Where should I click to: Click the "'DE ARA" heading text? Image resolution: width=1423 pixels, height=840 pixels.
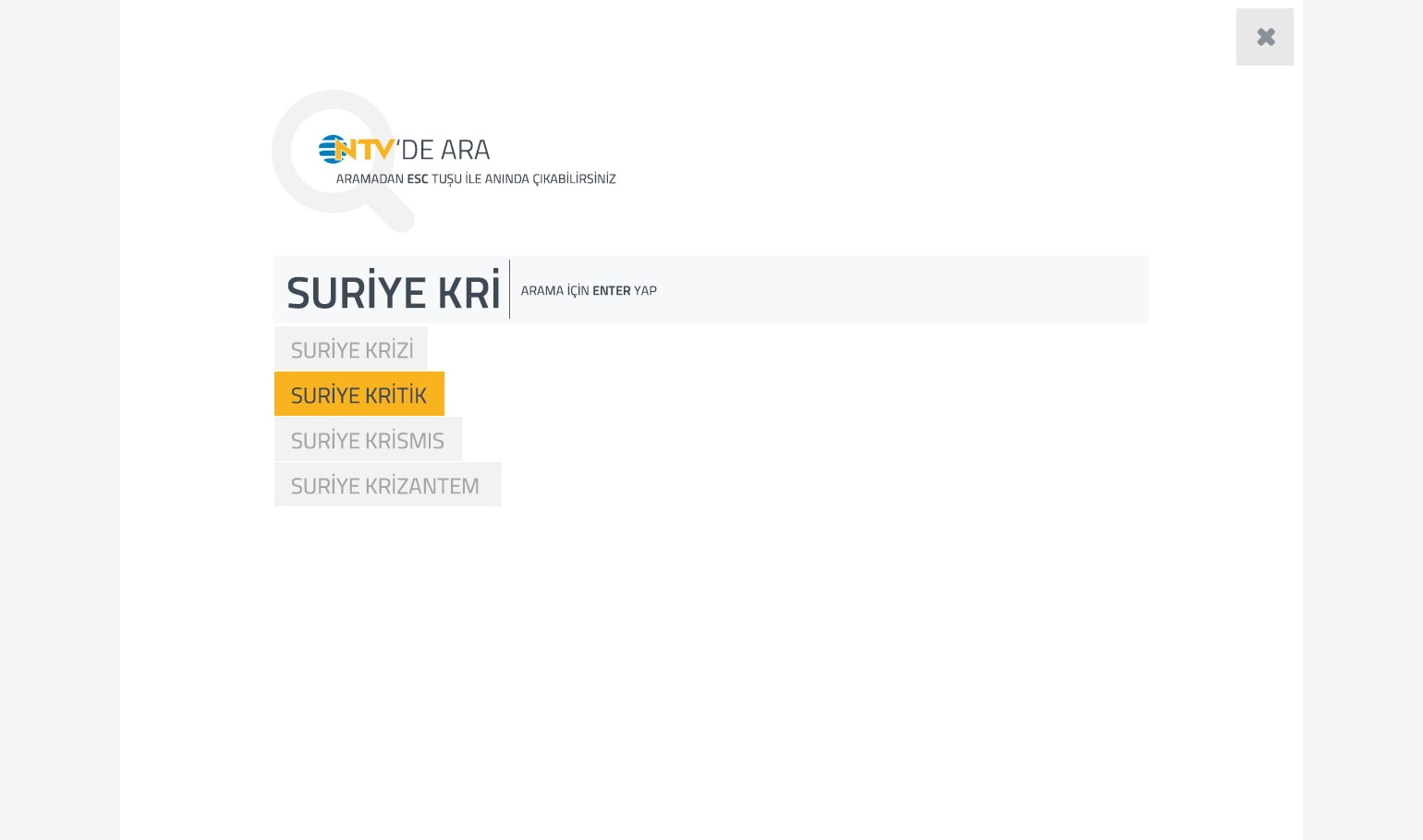pyautogui.click(x=444, y=150)
